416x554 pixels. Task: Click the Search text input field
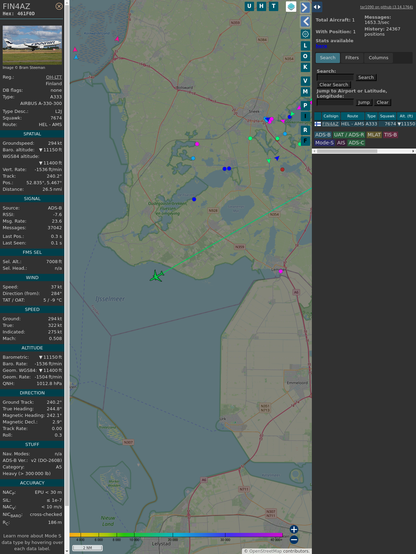coord(335,77)
